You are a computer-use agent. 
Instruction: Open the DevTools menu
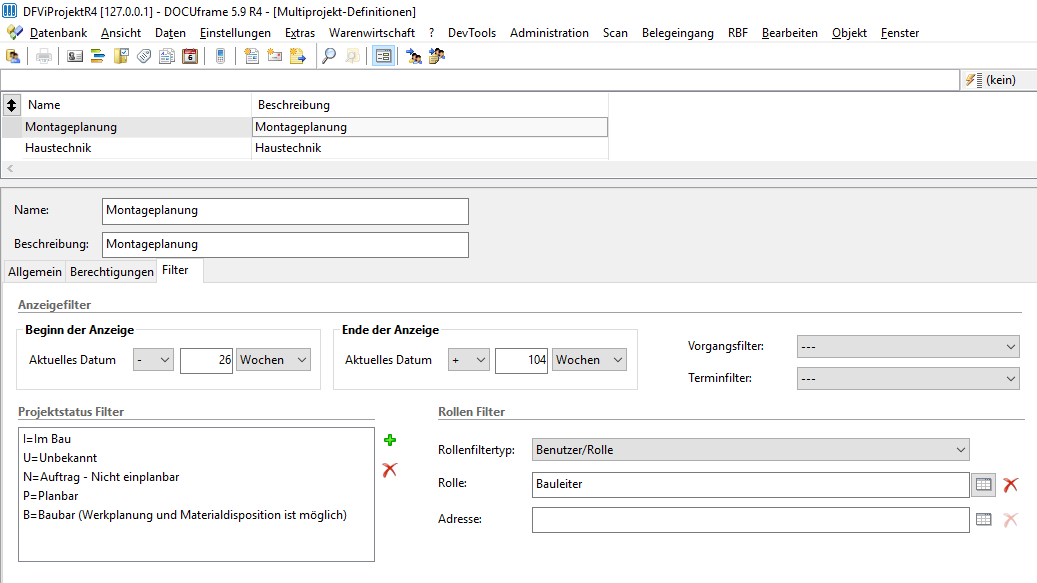[x=472, y=32]
